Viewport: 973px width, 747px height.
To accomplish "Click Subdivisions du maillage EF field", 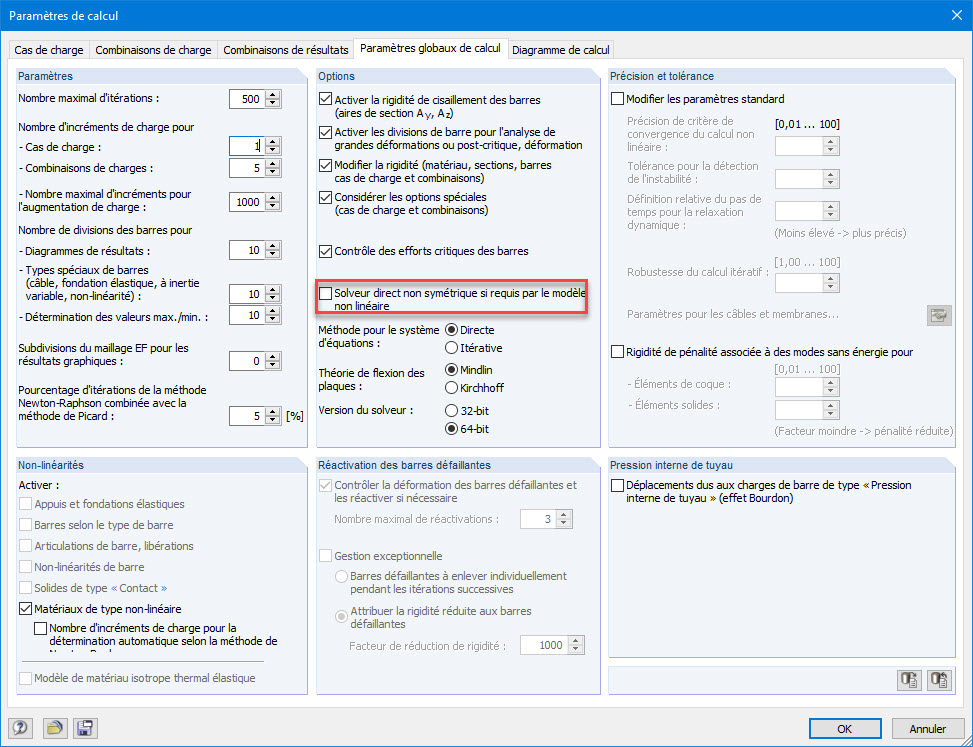I will click(x=247, y=361).
